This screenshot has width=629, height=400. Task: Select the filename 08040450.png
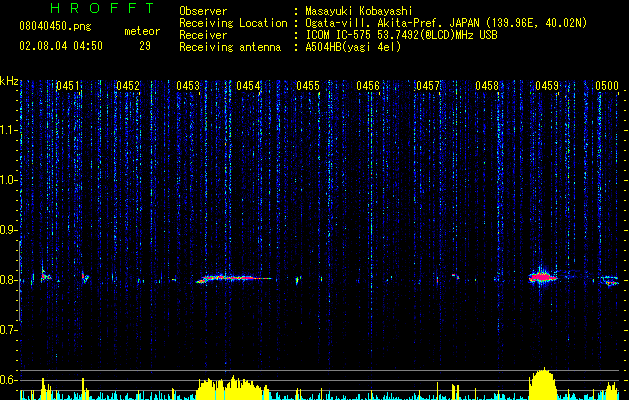point(55,26)
